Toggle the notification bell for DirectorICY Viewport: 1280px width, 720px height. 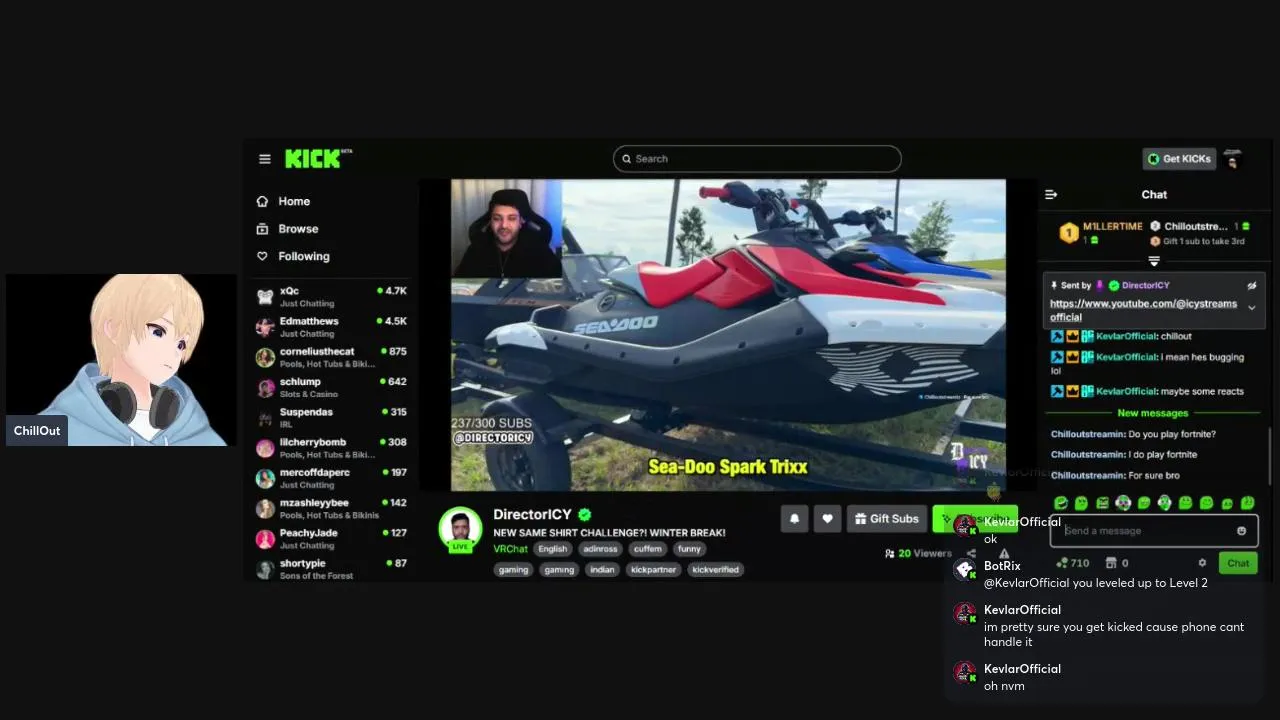(794, 518)
